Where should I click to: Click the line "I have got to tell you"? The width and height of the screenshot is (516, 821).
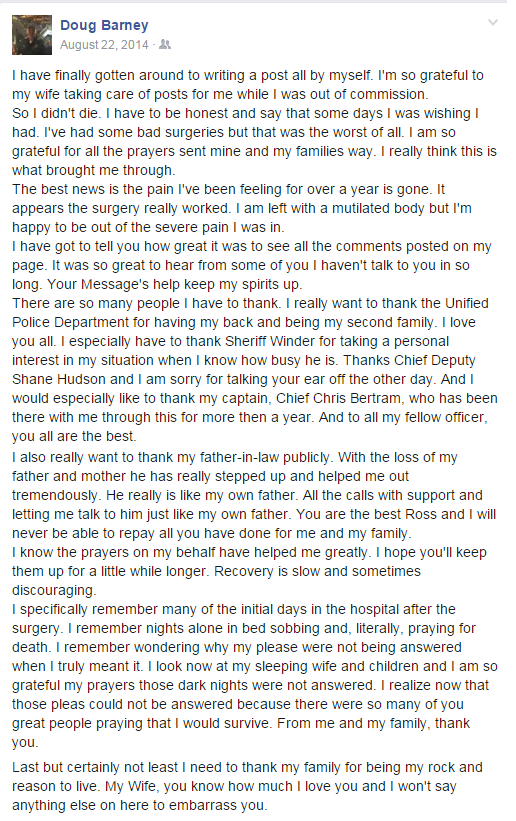251,247
